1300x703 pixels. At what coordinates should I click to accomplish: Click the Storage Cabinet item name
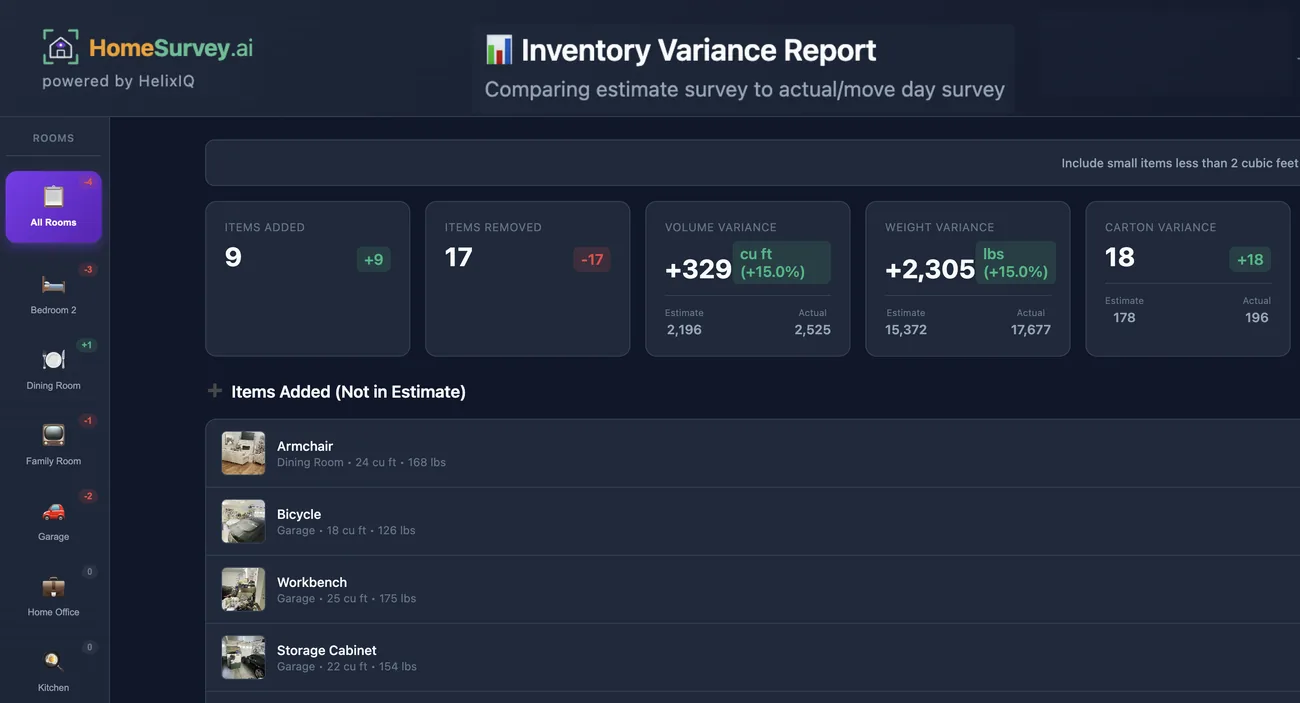point(327,650)
